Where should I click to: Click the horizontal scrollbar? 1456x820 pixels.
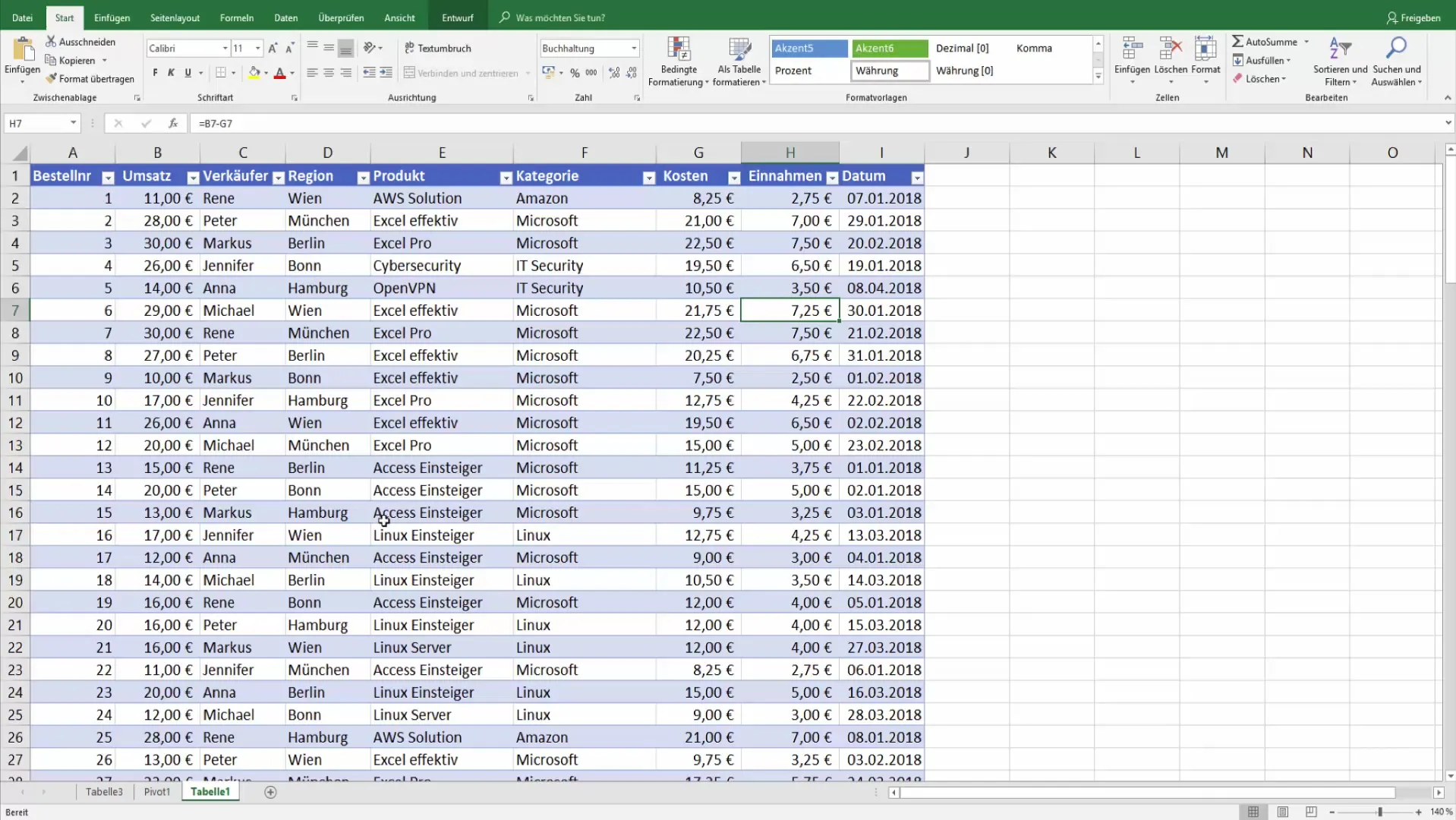click(x=1148, y=792)
